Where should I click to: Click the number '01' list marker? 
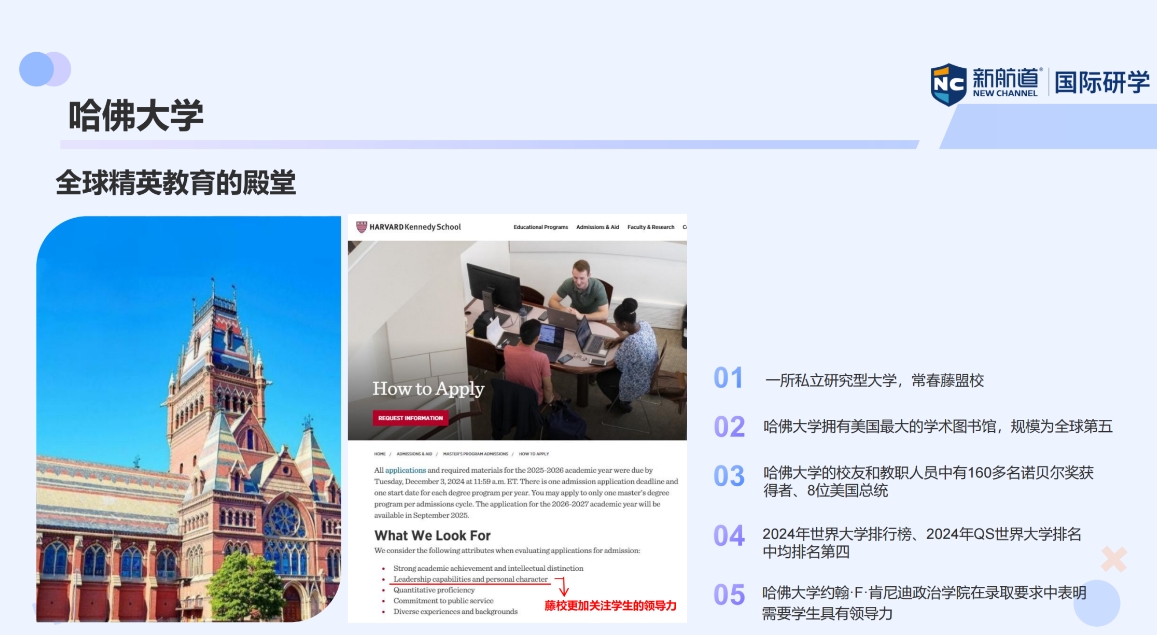(x=728, y=378)
